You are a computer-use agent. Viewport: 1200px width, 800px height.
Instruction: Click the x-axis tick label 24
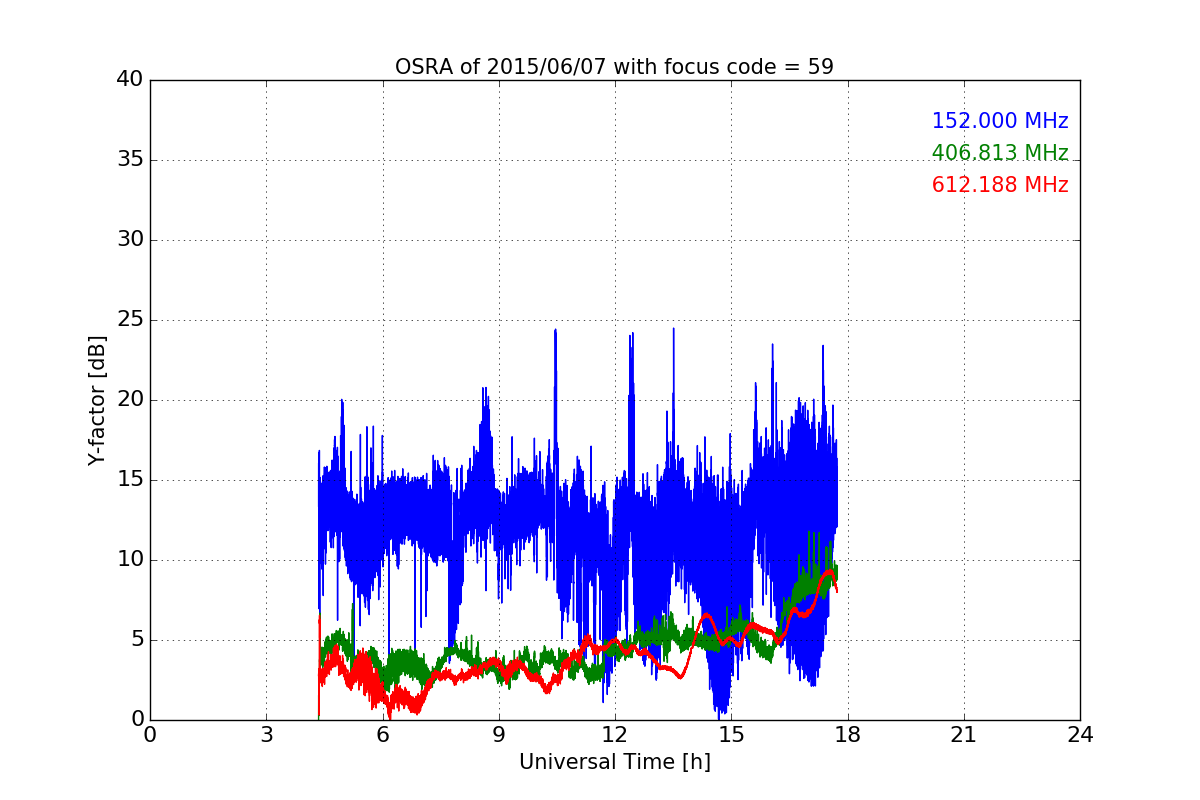[x=1080, y=735]
